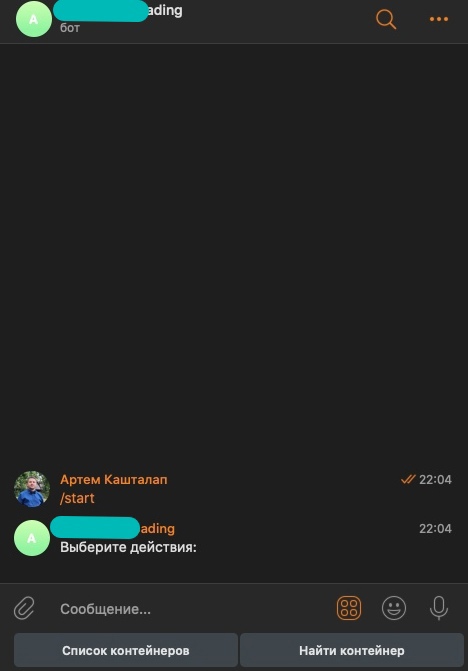Open the three-dots more options menu
Screen dimensions: 468x671
pos(439,19)
